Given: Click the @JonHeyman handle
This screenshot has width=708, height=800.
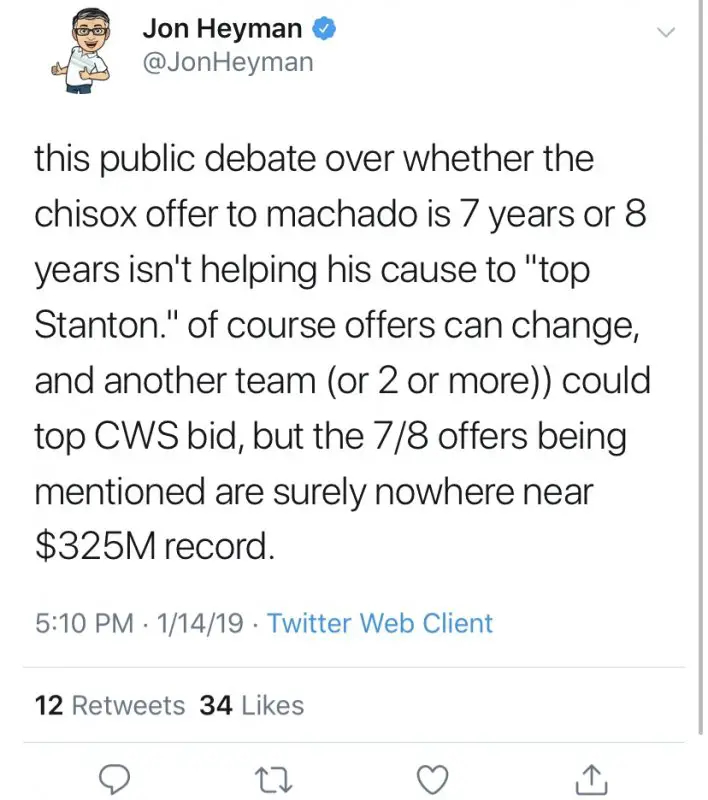Looking at the screenshot, I should [227, 62].
